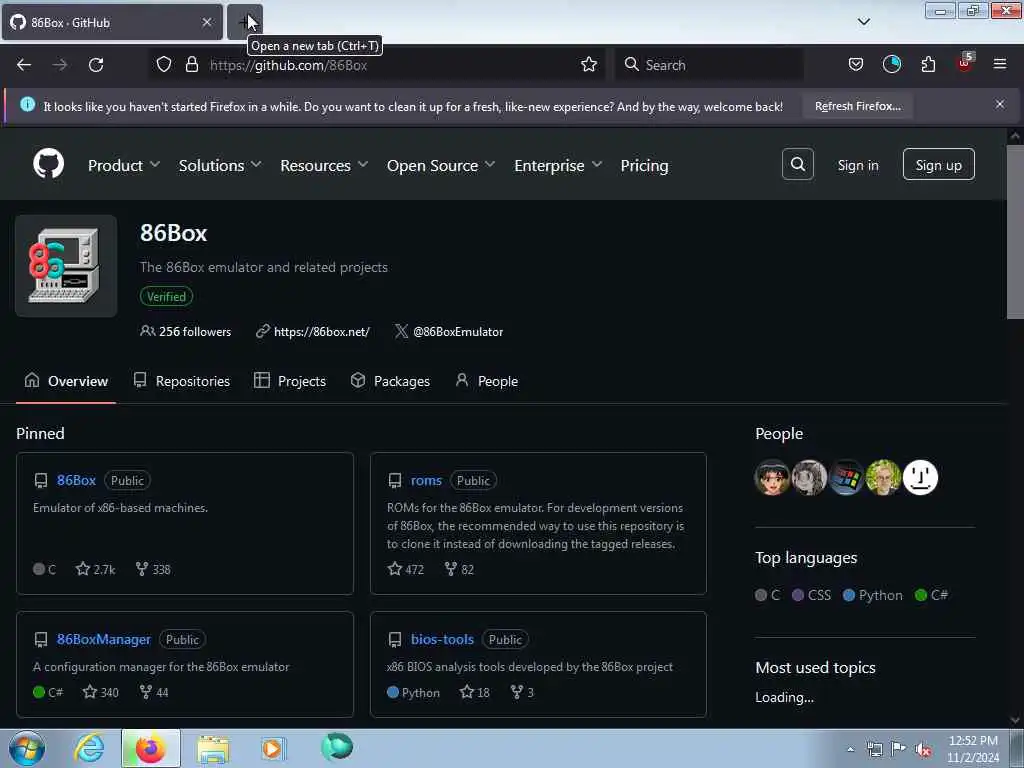1024x768 pixels.
Task: Open the tracking protection shield icon
Action: point(164,65)
